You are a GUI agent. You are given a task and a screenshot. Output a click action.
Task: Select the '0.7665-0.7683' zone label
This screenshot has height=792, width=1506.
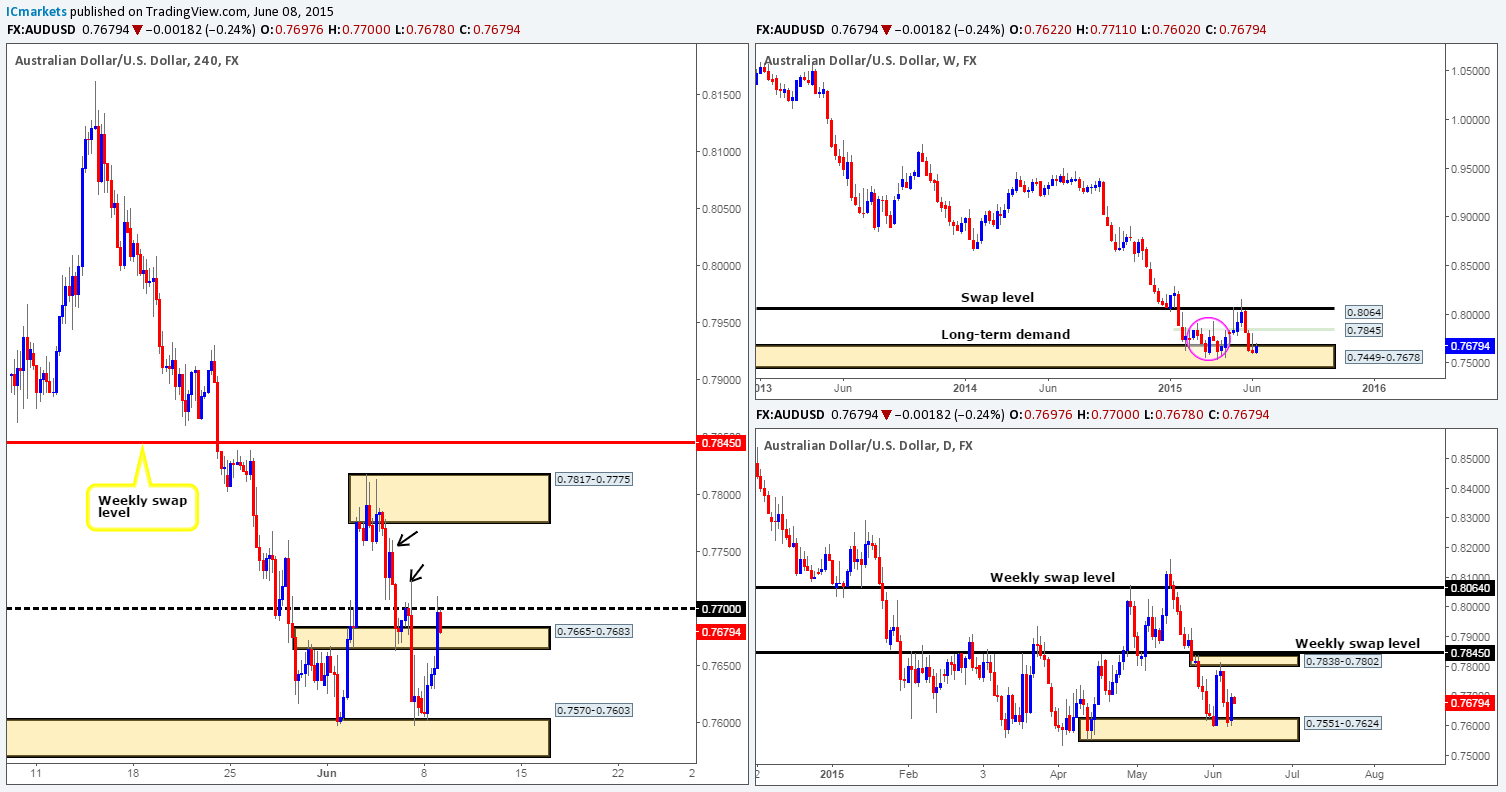[593, 632]
